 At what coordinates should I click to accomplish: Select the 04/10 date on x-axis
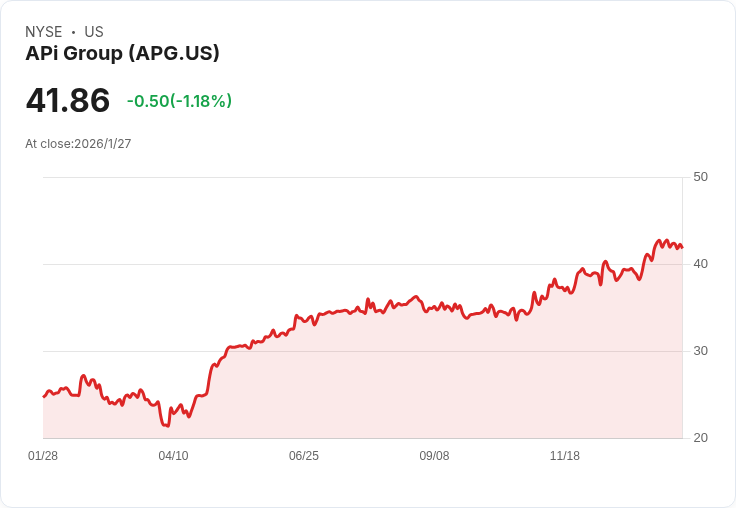pyautogui.click(x=173, y=456)
